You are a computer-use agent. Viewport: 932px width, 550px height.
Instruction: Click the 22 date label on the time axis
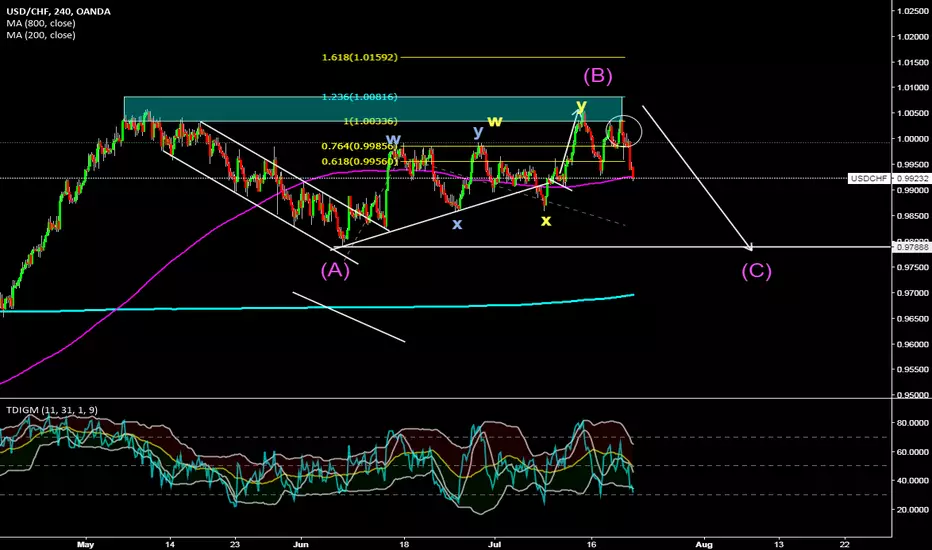(x=845, y=544)
